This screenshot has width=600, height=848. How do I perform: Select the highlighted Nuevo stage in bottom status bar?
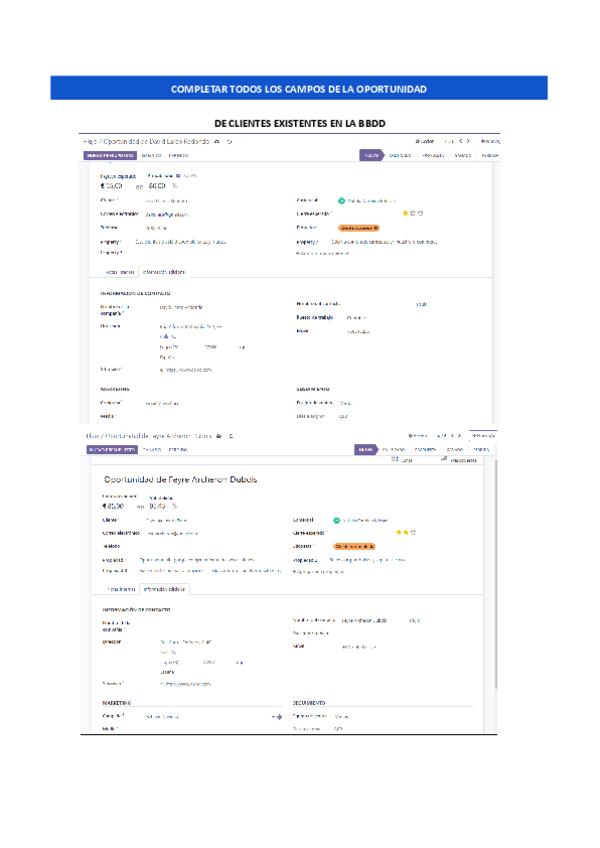[366, 450]
